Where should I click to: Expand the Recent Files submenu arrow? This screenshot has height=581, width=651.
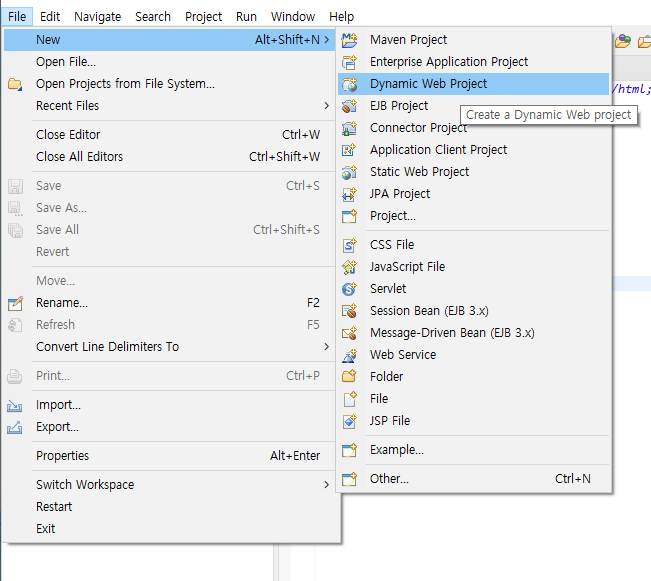(x=327, y=106)
